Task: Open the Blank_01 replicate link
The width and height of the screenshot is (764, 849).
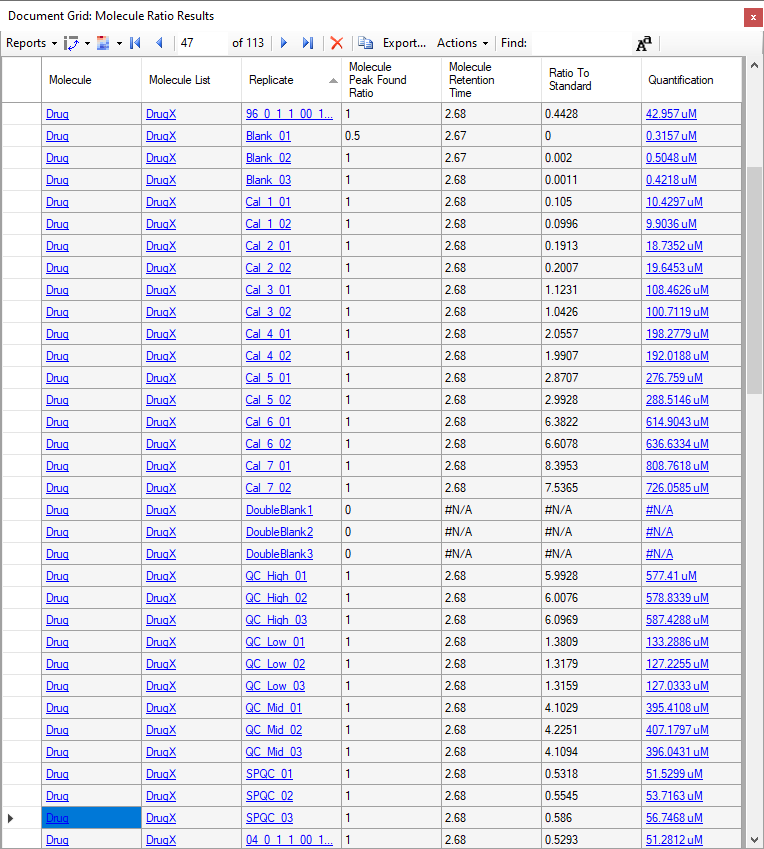Action: click(x=269, y=136)
